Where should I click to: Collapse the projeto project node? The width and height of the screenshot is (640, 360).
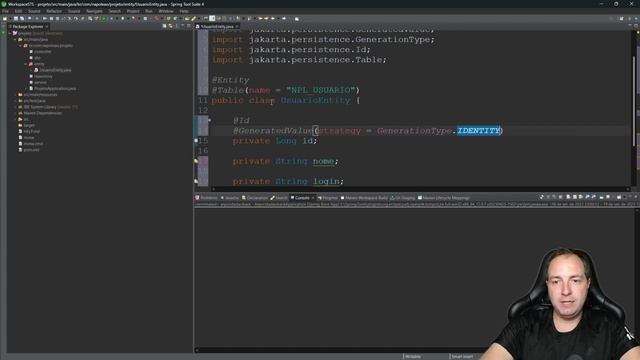point(10,33)
